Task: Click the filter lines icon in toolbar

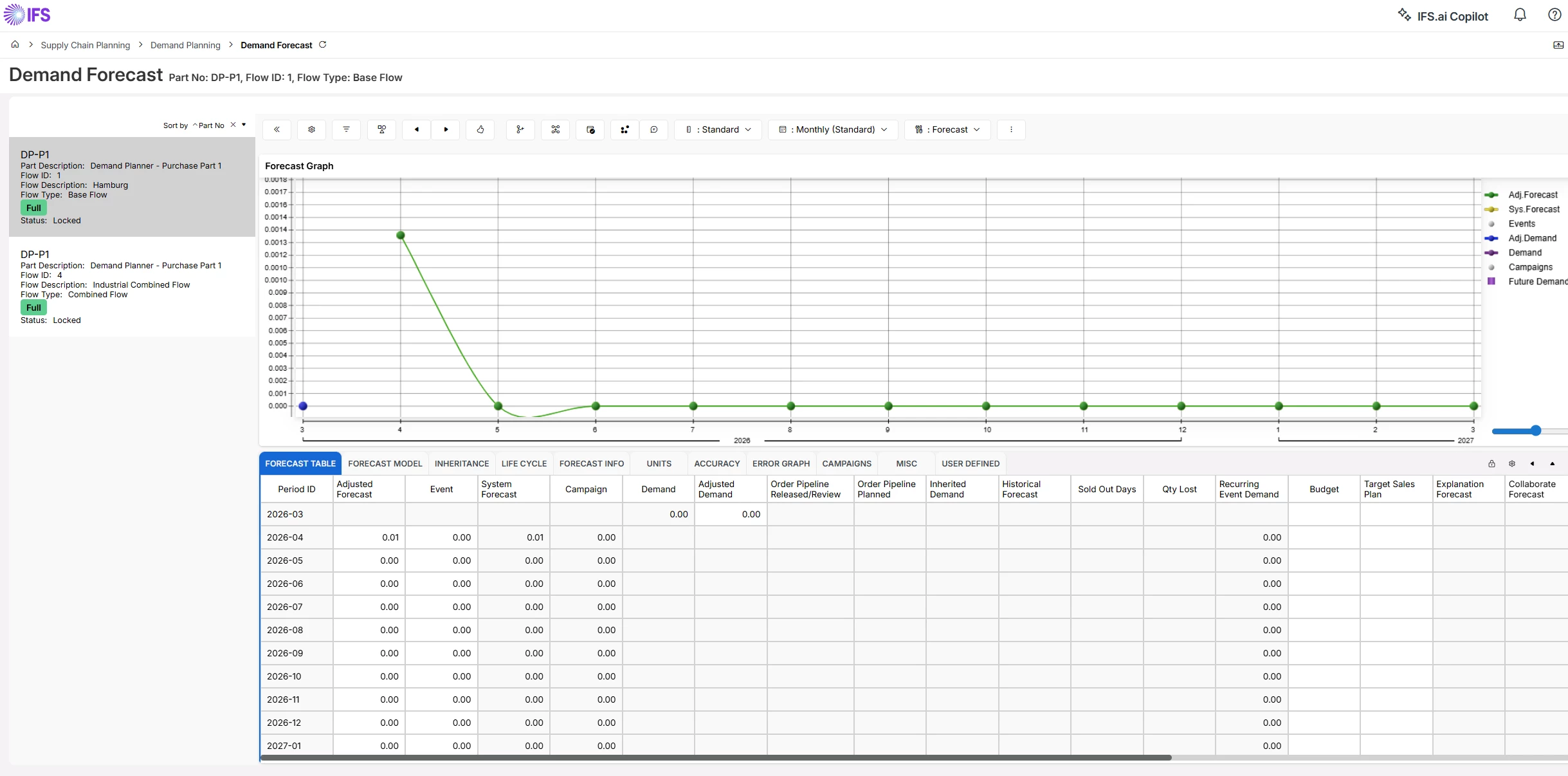Action: (346, 129)
